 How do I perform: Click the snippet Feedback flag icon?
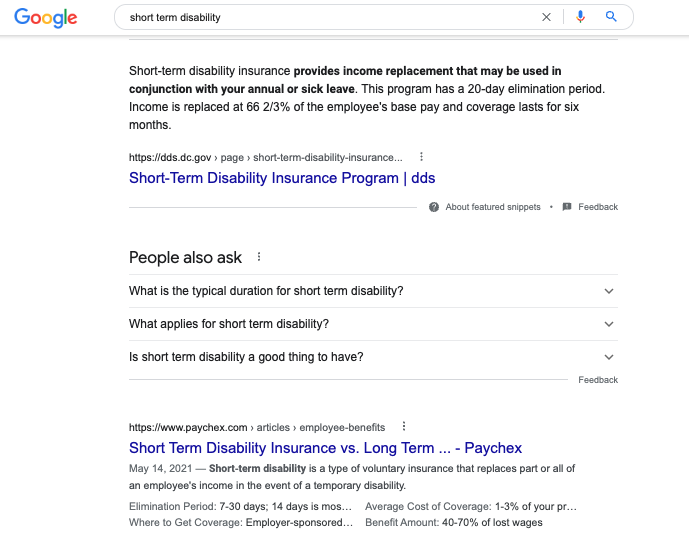567,207
